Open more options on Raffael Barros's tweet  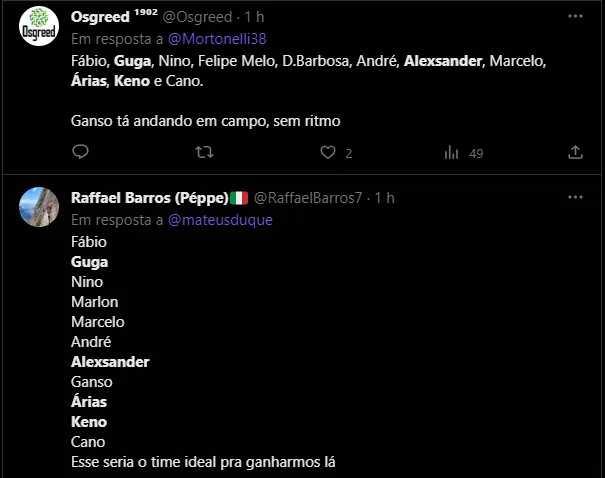coord(575,197)
